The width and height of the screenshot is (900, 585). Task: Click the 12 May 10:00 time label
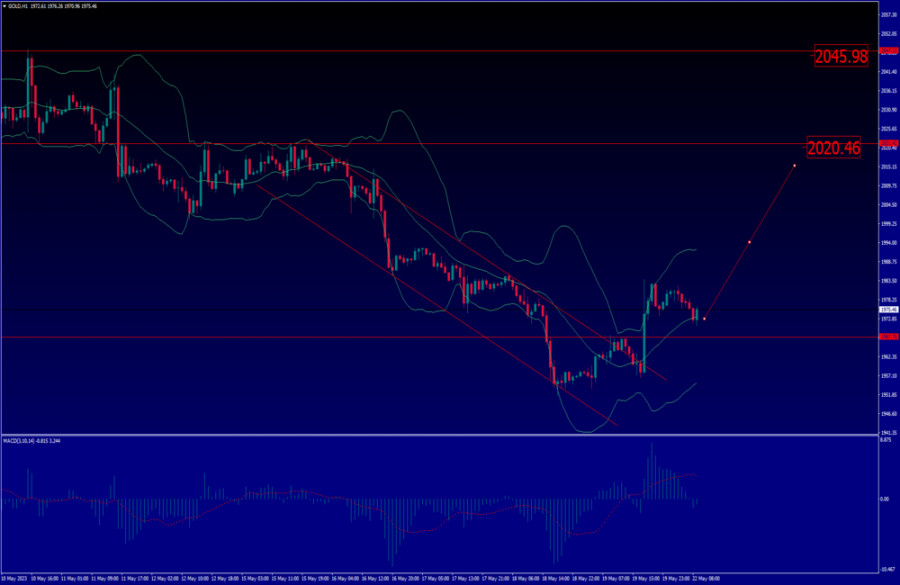pyautogui.click(x=195, y=579)
